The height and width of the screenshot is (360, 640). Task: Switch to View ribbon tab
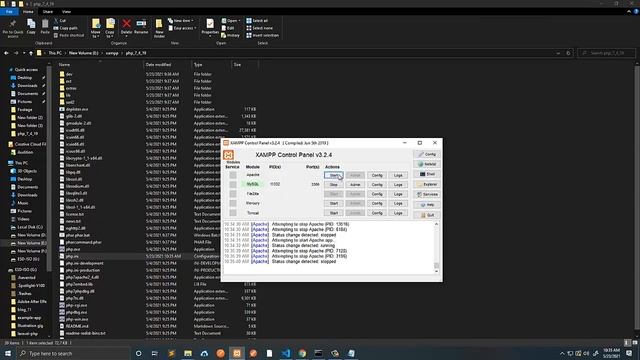(x=66, y=12)
